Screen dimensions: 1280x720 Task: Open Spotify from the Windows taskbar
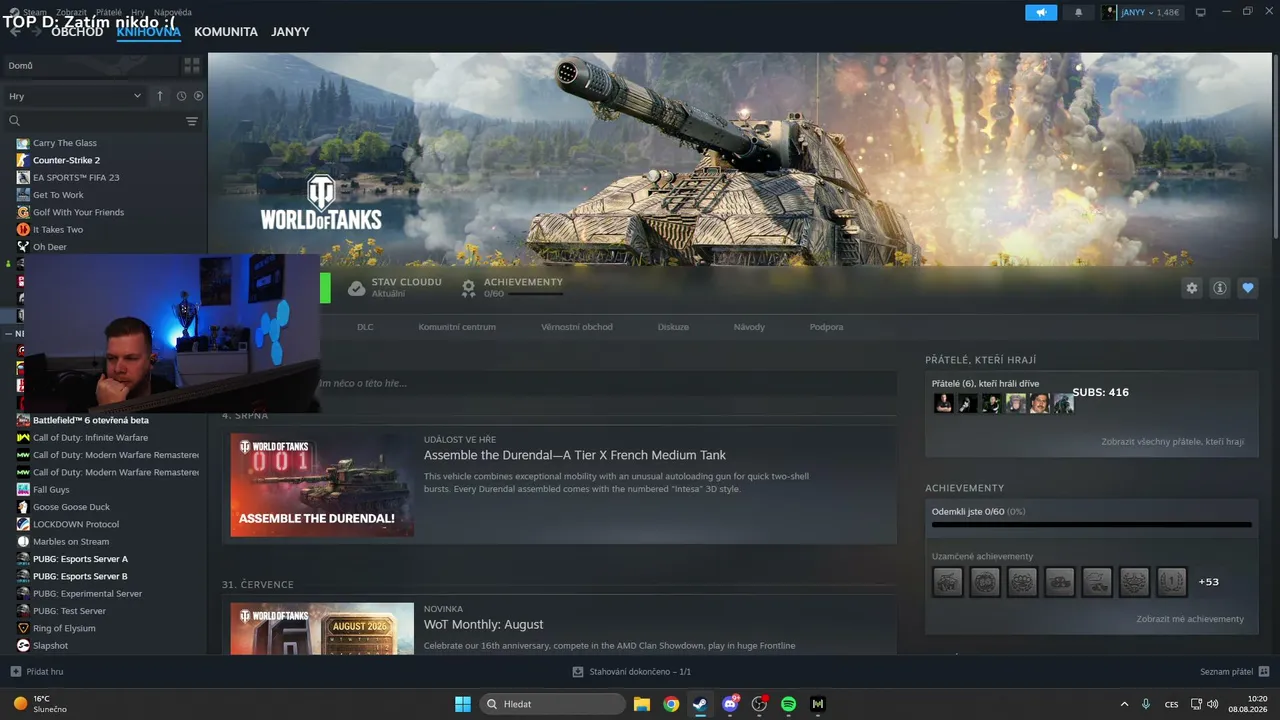788,704
